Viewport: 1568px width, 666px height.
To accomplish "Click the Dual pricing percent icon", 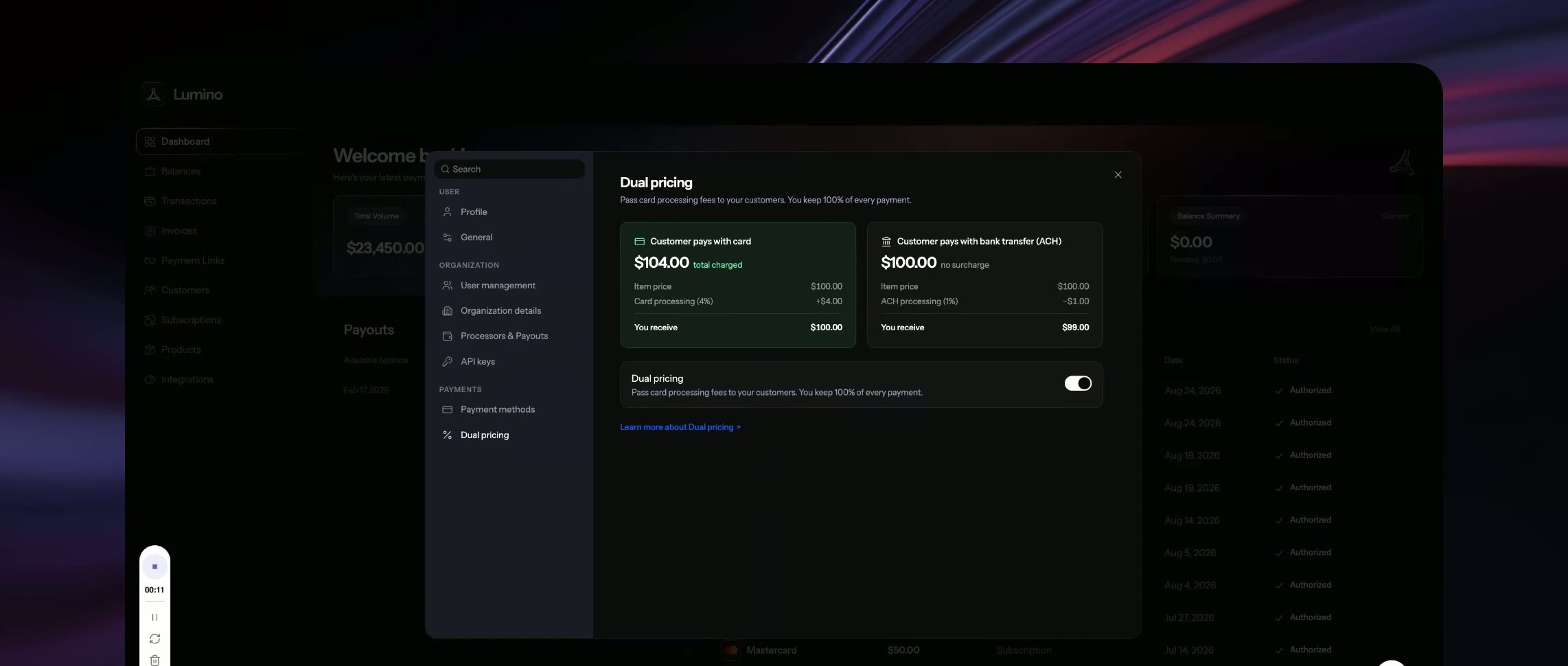I will pyautogui.click(x=447, y=435).
